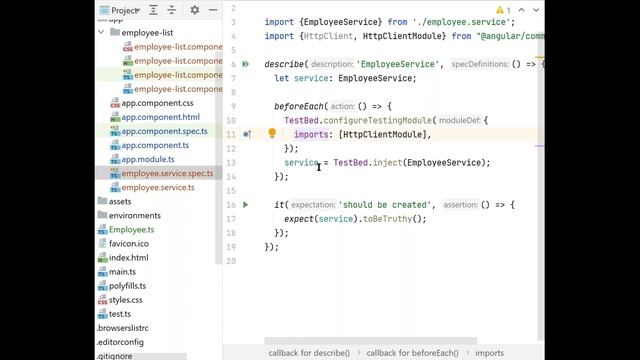The width and height of the screenshot is (640, 360).
Task: Click the editor horizontal scrollbar
Action: point(370,340)
